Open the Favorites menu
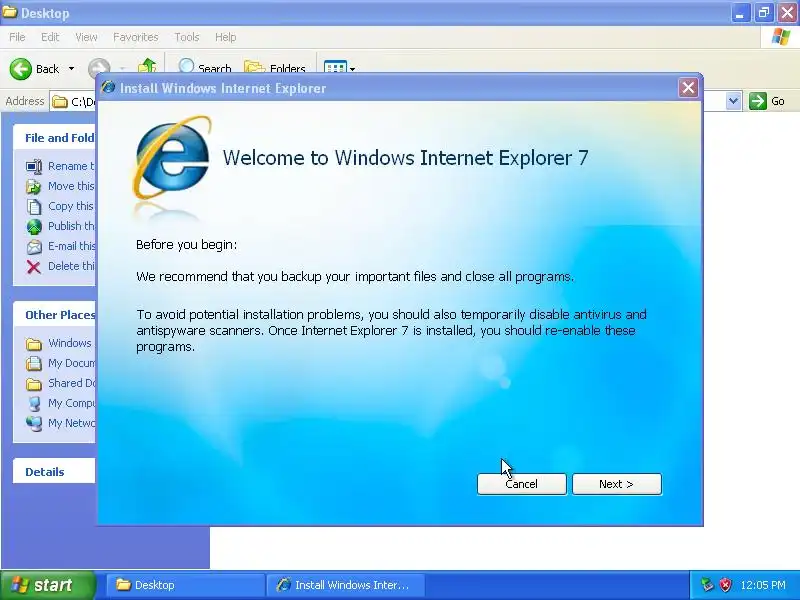 coord(136,37)
